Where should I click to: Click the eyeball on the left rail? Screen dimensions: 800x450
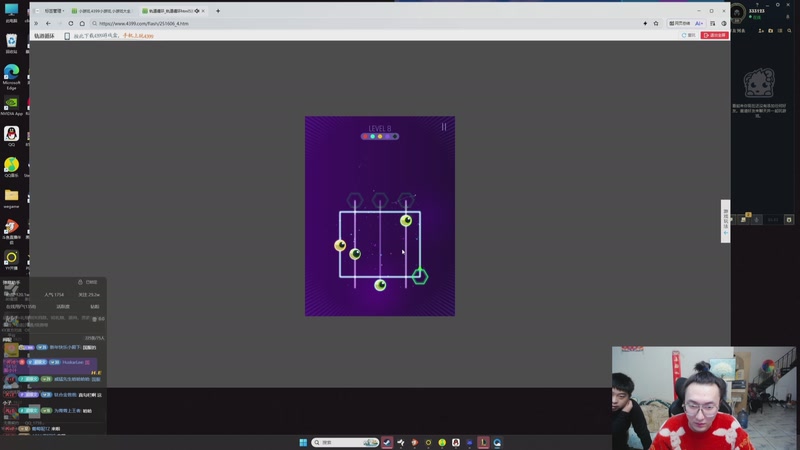340,245
